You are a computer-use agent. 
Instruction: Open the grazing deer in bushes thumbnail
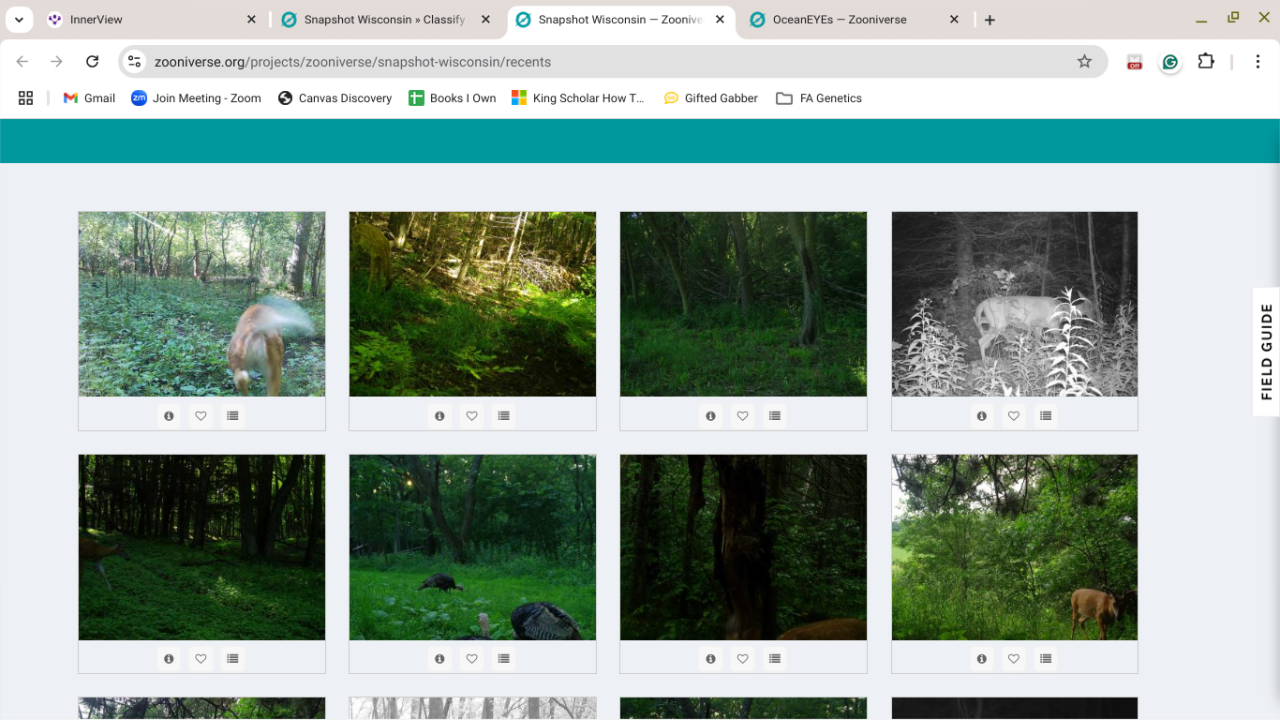point(1015,547)
